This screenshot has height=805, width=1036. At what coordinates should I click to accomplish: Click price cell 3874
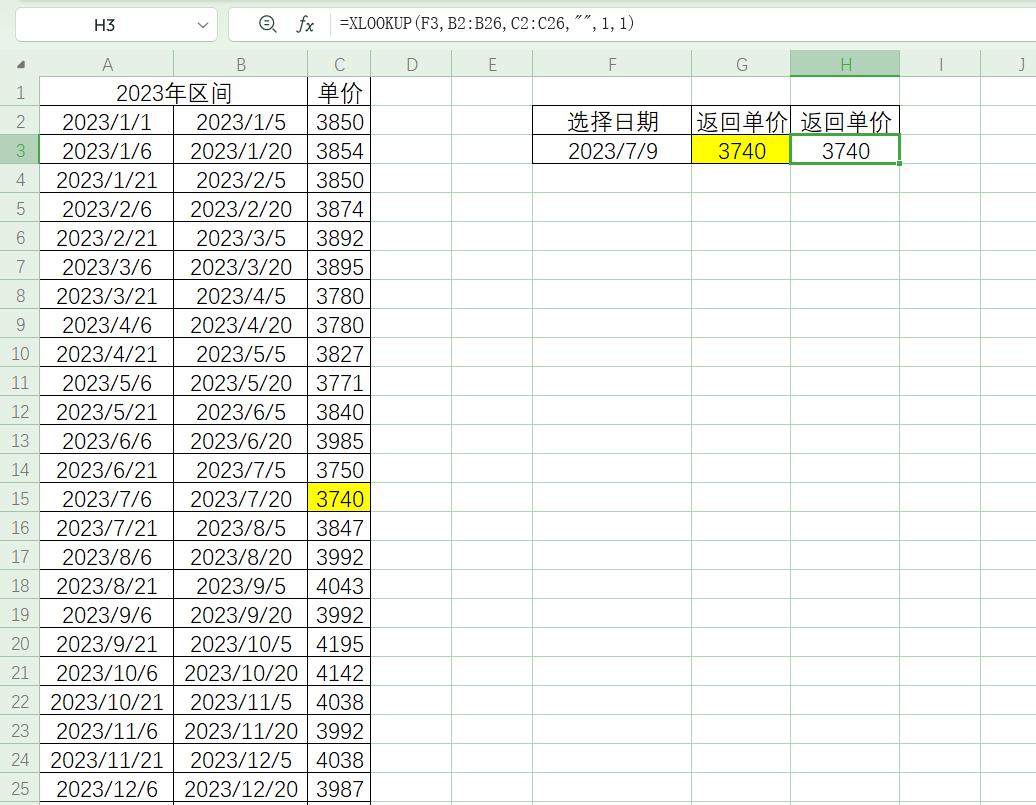[340, 208]
